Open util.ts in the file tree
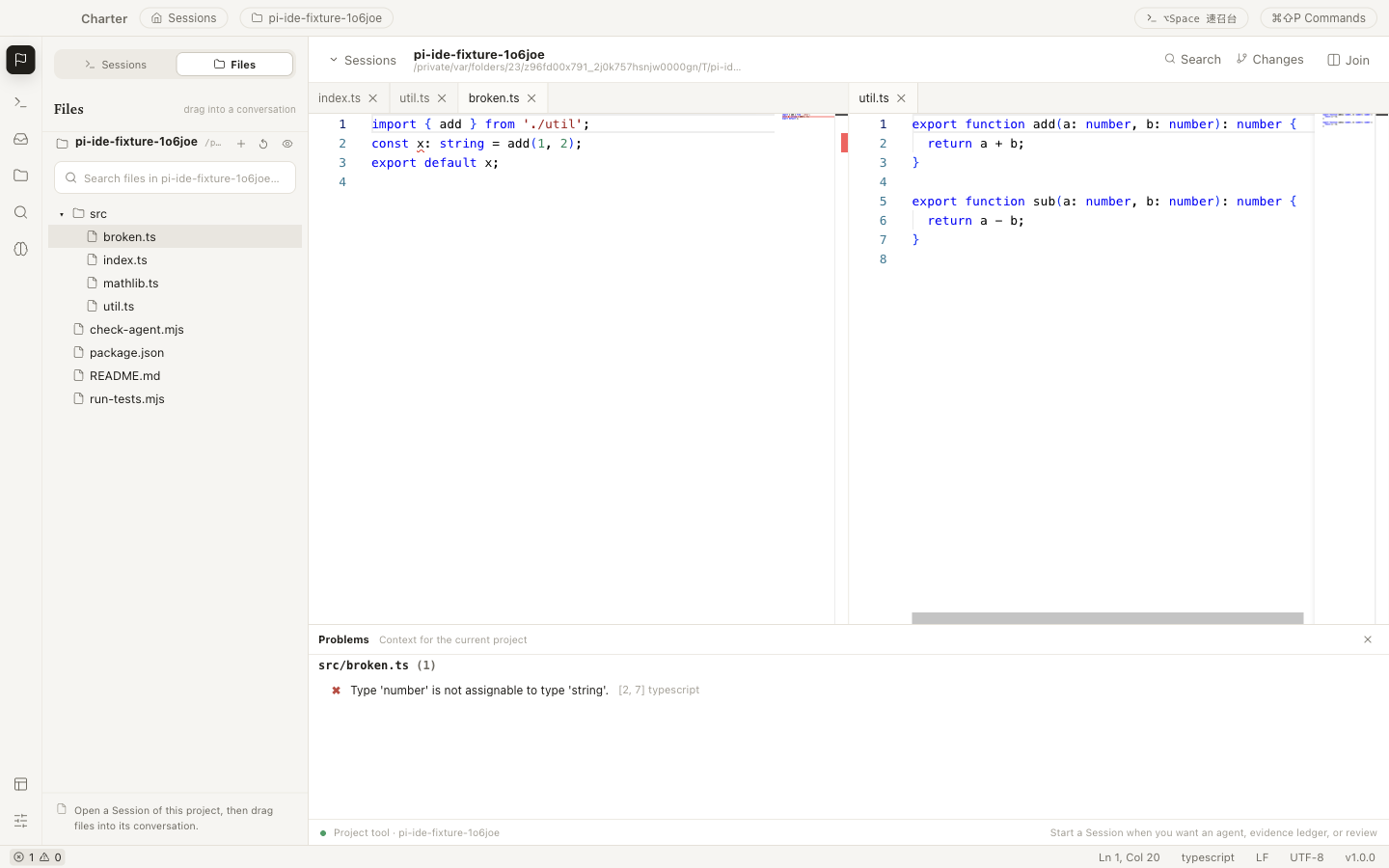Image resolution: width=1389 pixels, height=868 pixels. click(175, 306)
